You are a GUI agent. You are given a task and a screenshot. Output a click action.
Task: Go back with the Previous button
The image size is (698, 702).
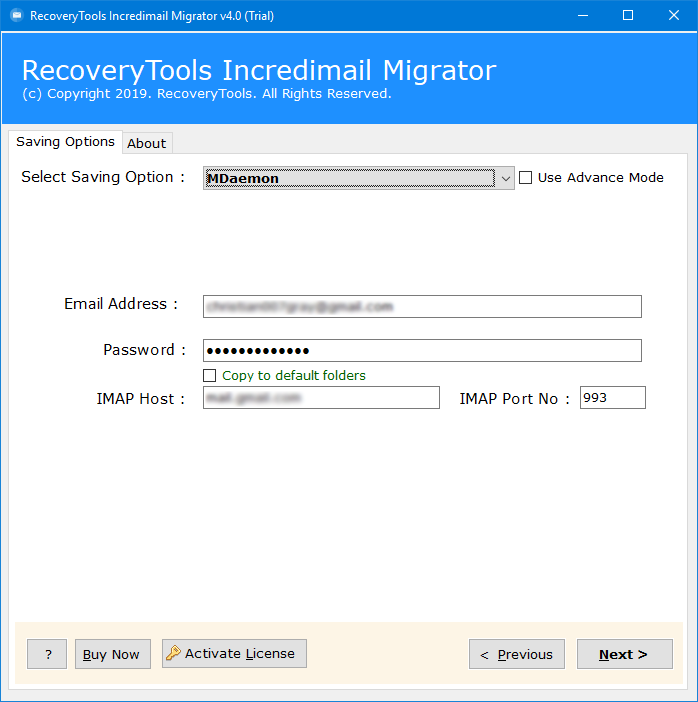pos(516,654)
